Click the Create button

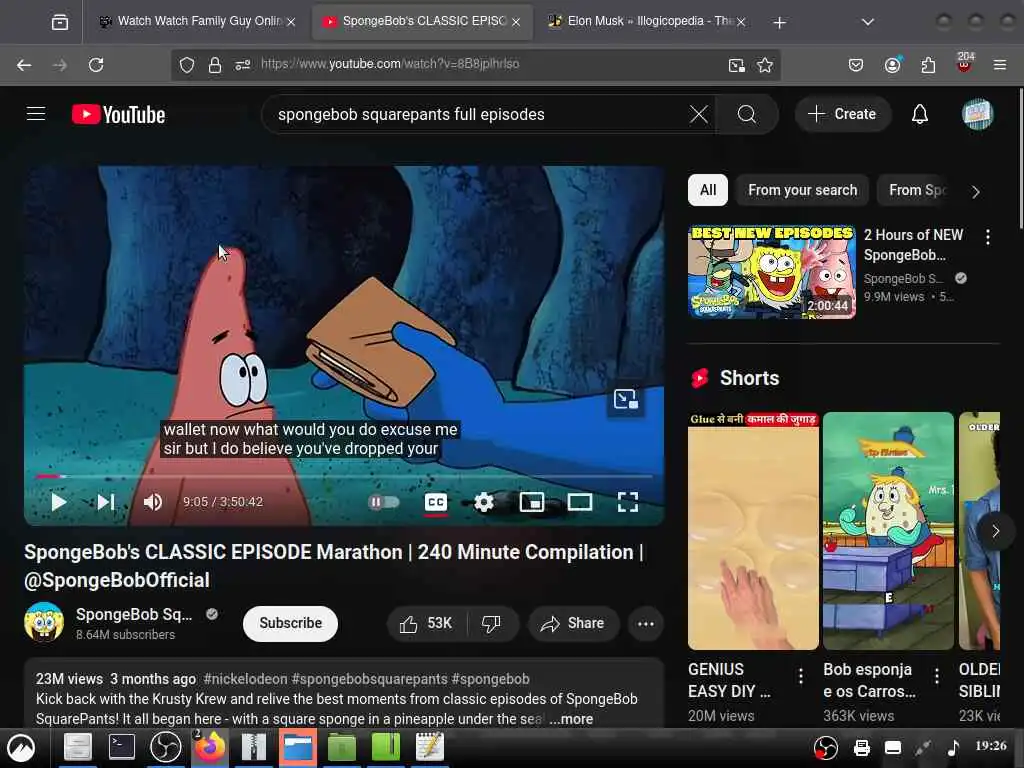point(842,114)
